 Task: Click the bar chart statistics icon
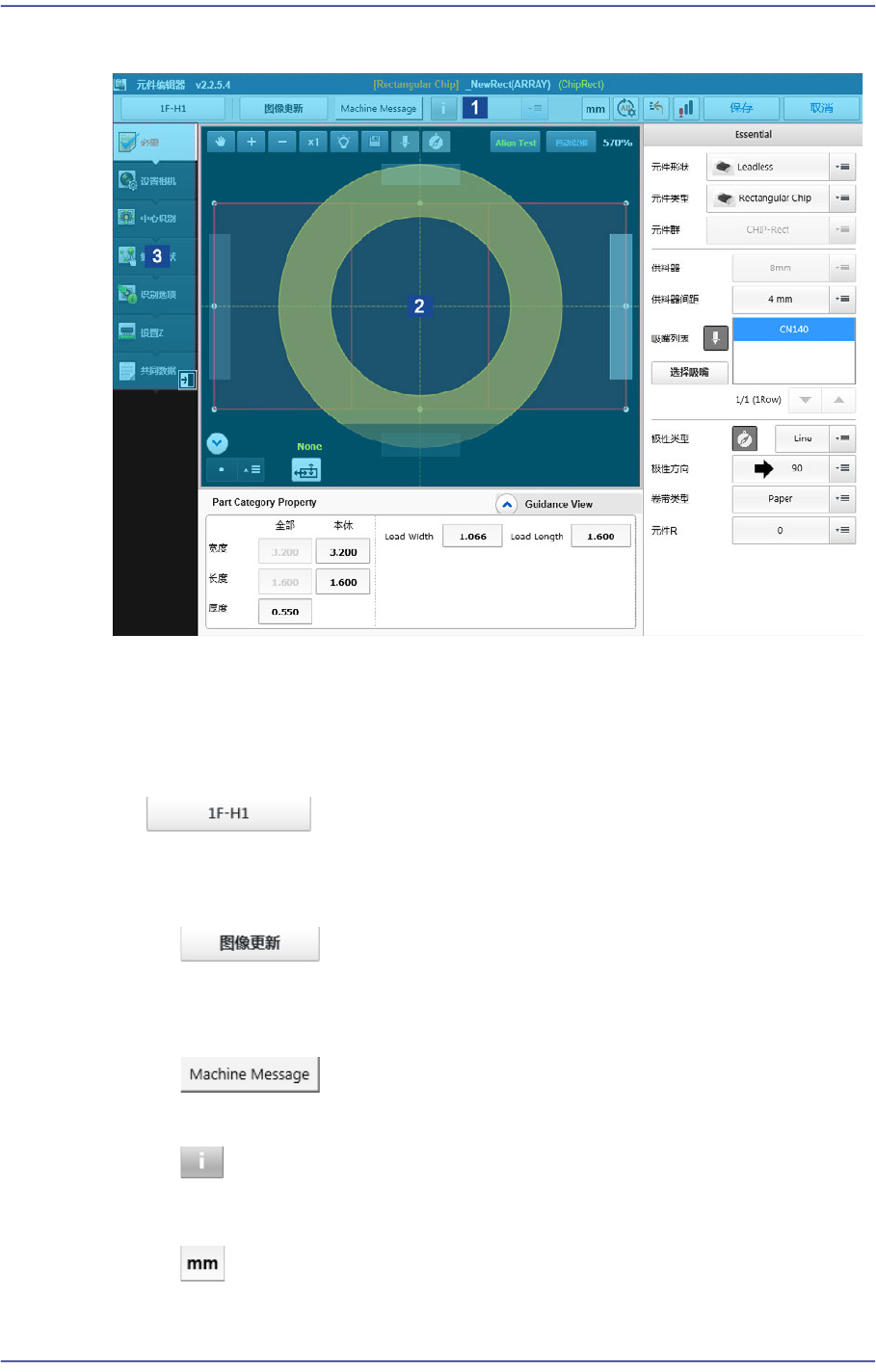686,109
